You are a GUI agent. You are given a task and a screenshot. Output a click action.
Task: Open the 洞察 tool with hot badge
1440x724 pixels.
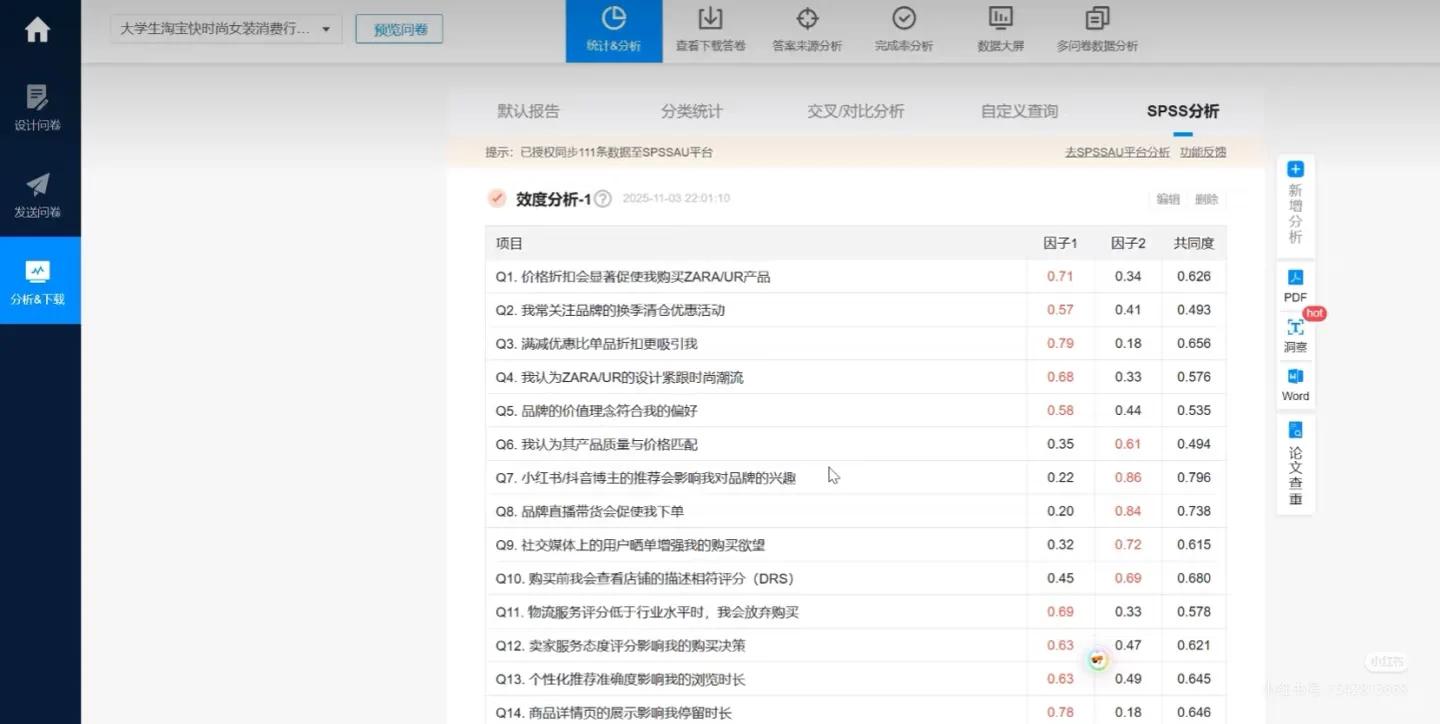(1294, 333)
